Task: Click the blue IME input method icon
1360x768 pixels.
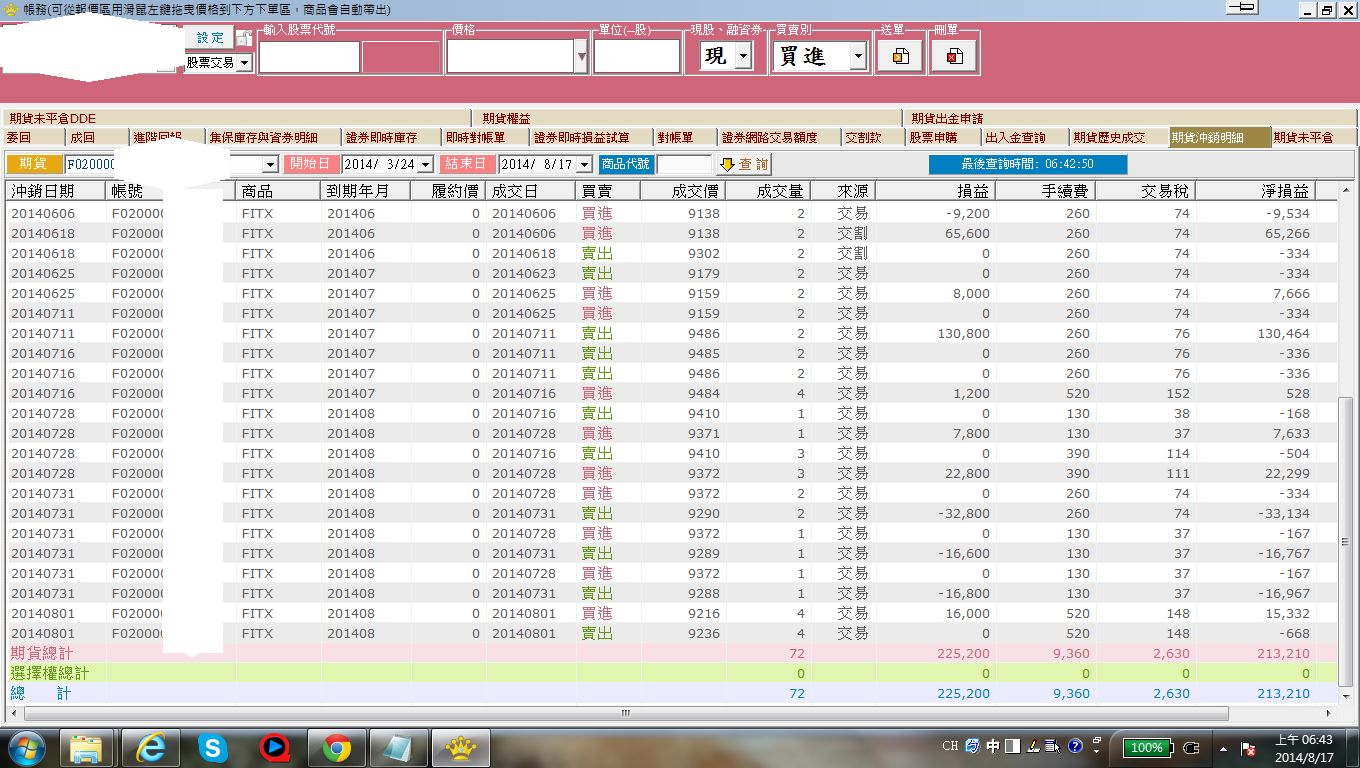Action: click(x=973, y=747)
